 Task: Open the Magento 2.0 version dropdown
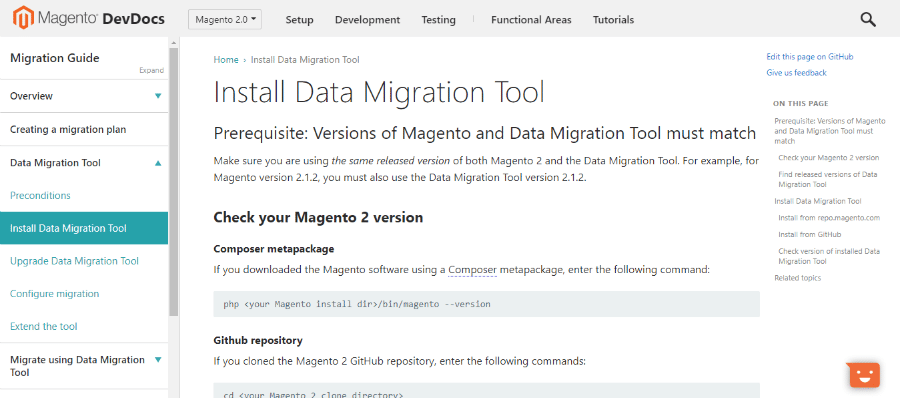click(225, 19)
